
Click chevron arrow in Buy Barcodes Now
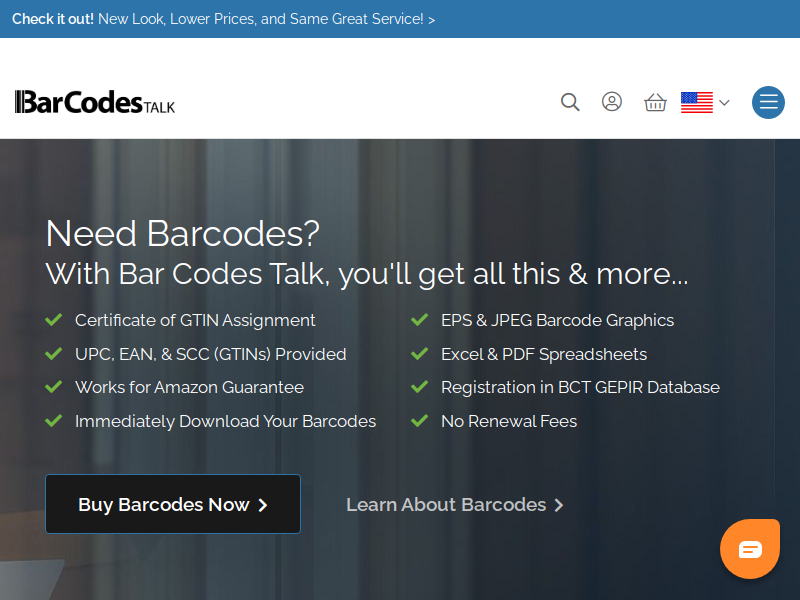point(263,505)
